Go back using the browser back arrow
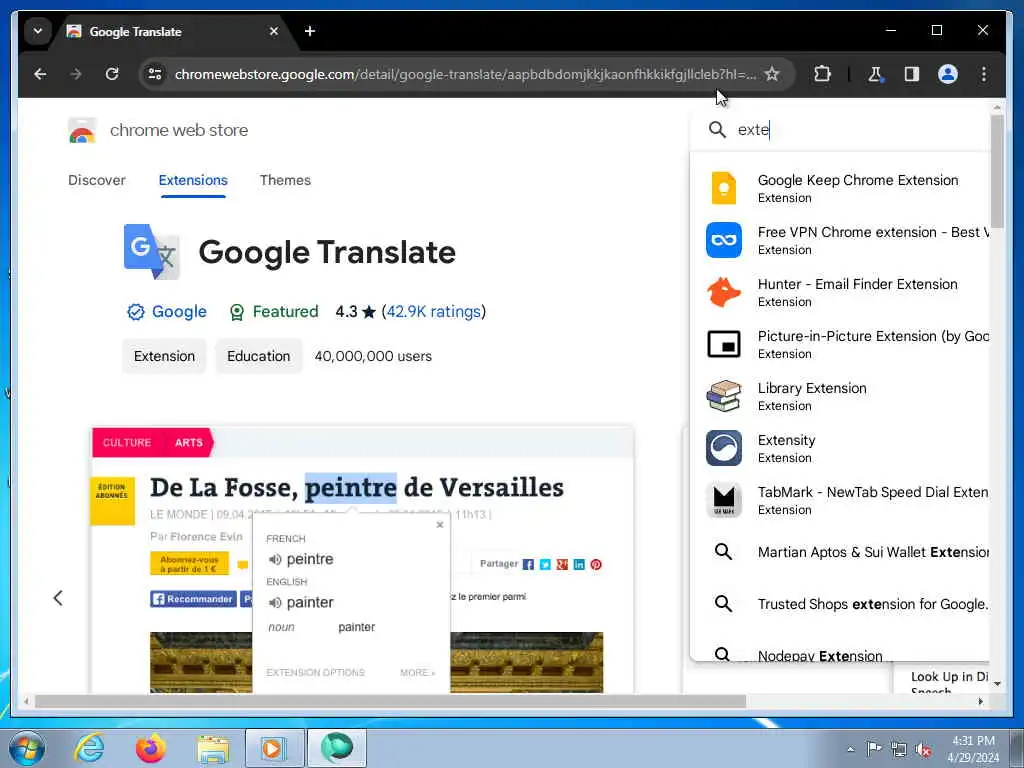Viewport: 1024px width, 768px height. pyautogui.click(x=40, y=74)
